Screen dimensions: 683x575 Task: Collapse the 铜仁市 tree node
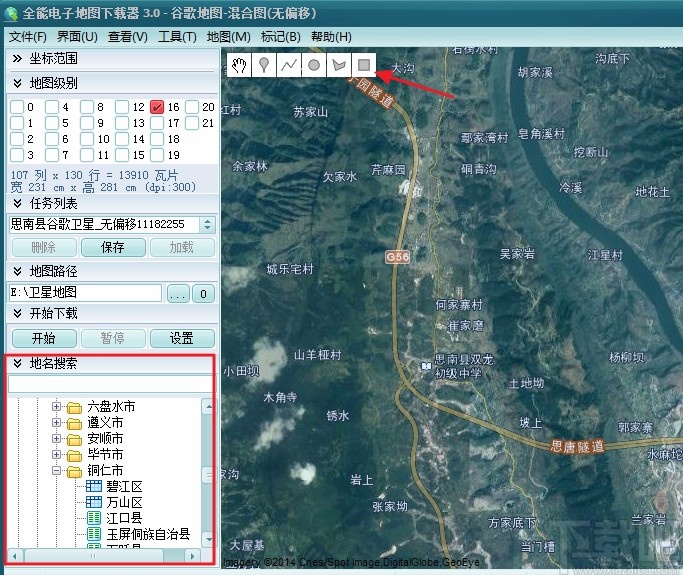coord(56,470)
